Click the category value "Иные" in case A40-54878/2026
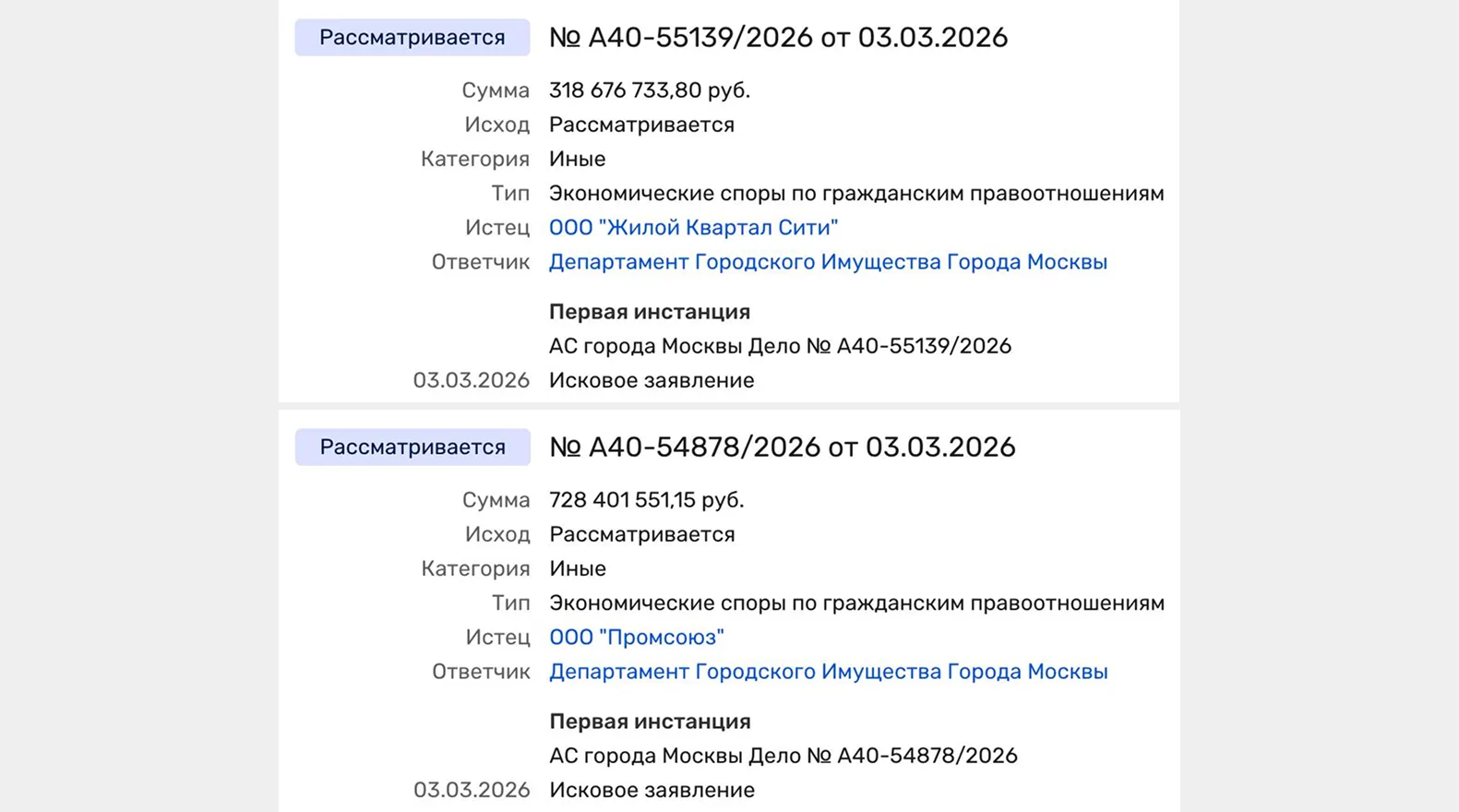 [577, 568]
